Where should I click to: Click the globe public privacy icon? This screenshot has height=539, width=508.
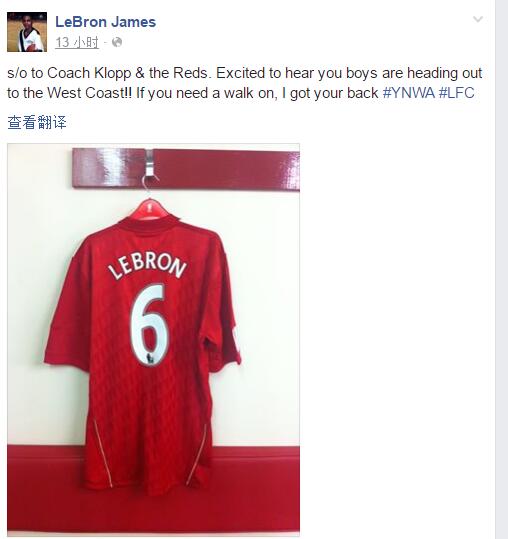(117, 42)
